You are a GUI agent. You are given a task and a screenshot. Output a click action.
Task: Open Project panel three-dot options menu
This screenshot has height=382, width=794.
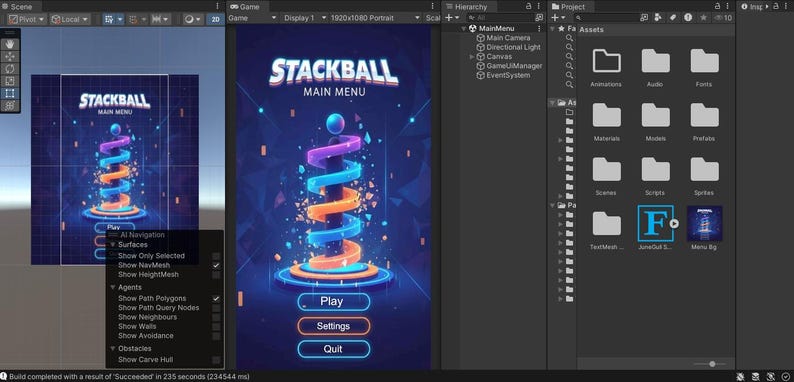click(x=729, y=6)
